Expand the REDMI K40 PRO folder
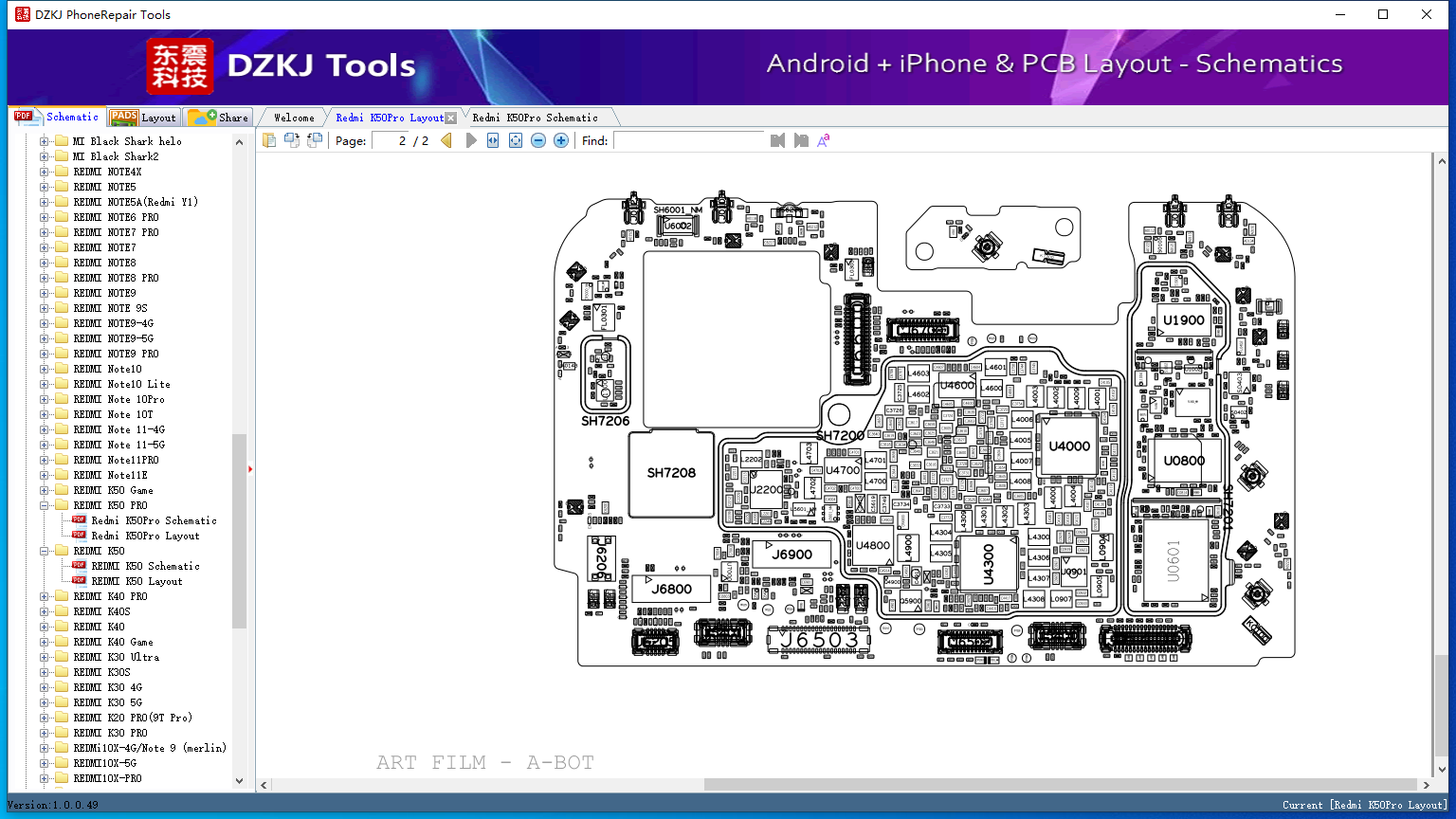 coord(44,596)
